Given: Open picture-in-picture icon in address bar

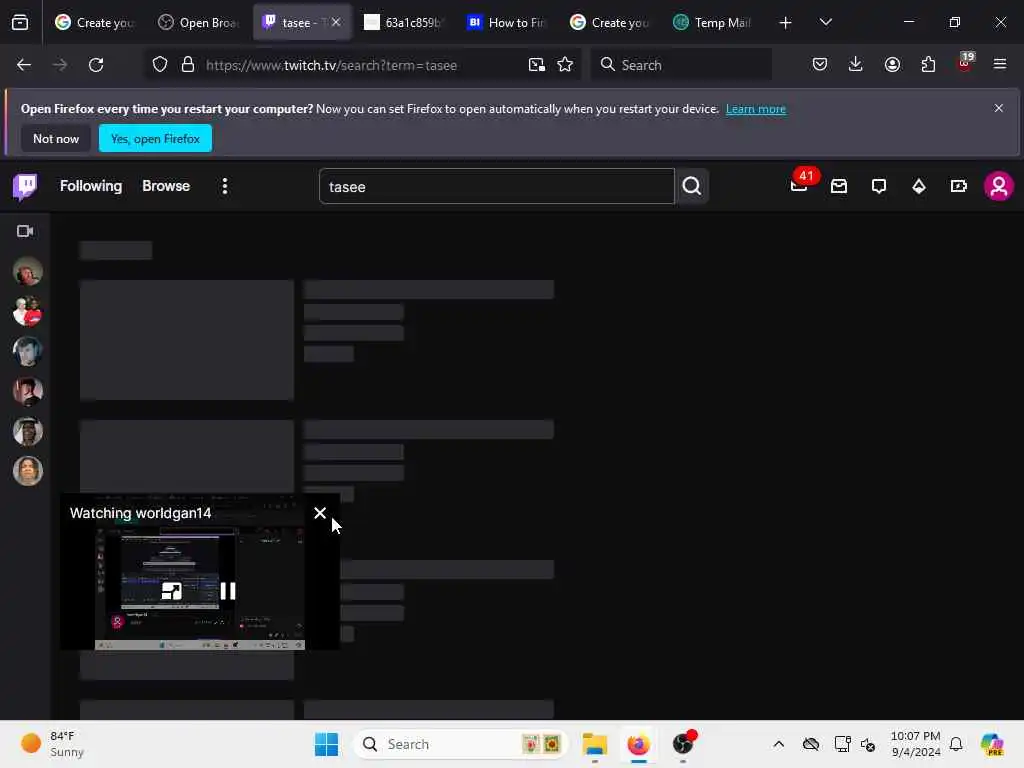Looking at the screenshot, I should [536, 65].
